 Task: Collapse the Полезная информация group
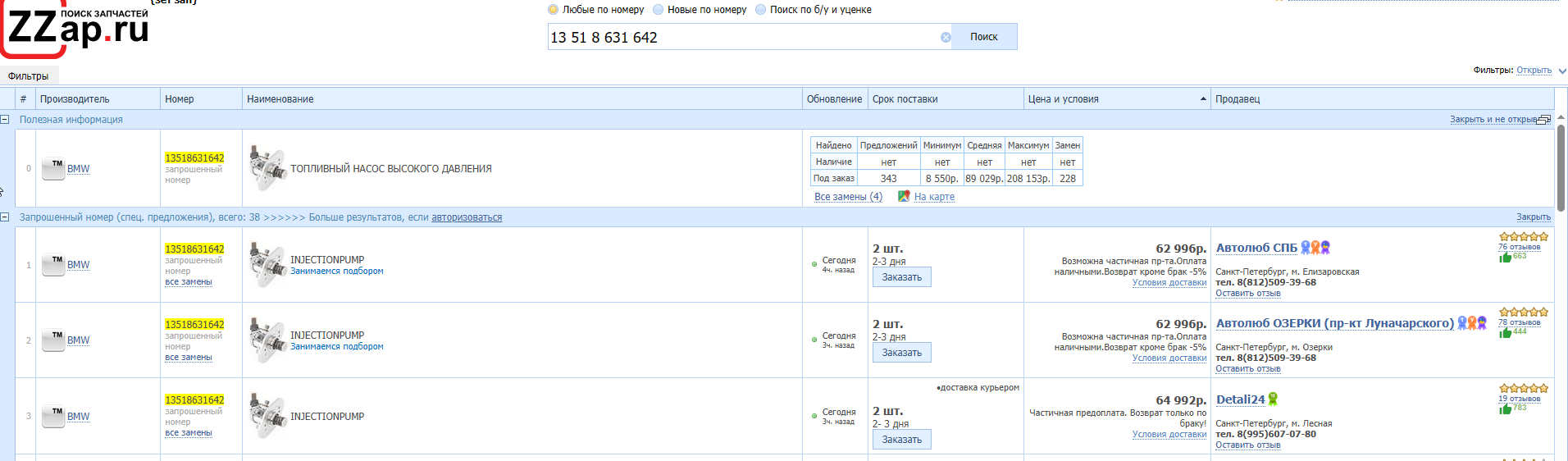(x=5, y=120)
